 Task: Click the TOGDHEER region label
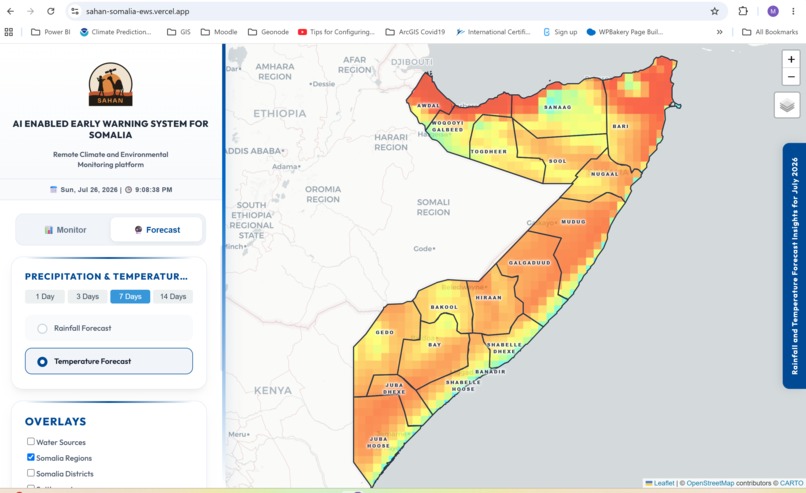(x=489, y=152)
